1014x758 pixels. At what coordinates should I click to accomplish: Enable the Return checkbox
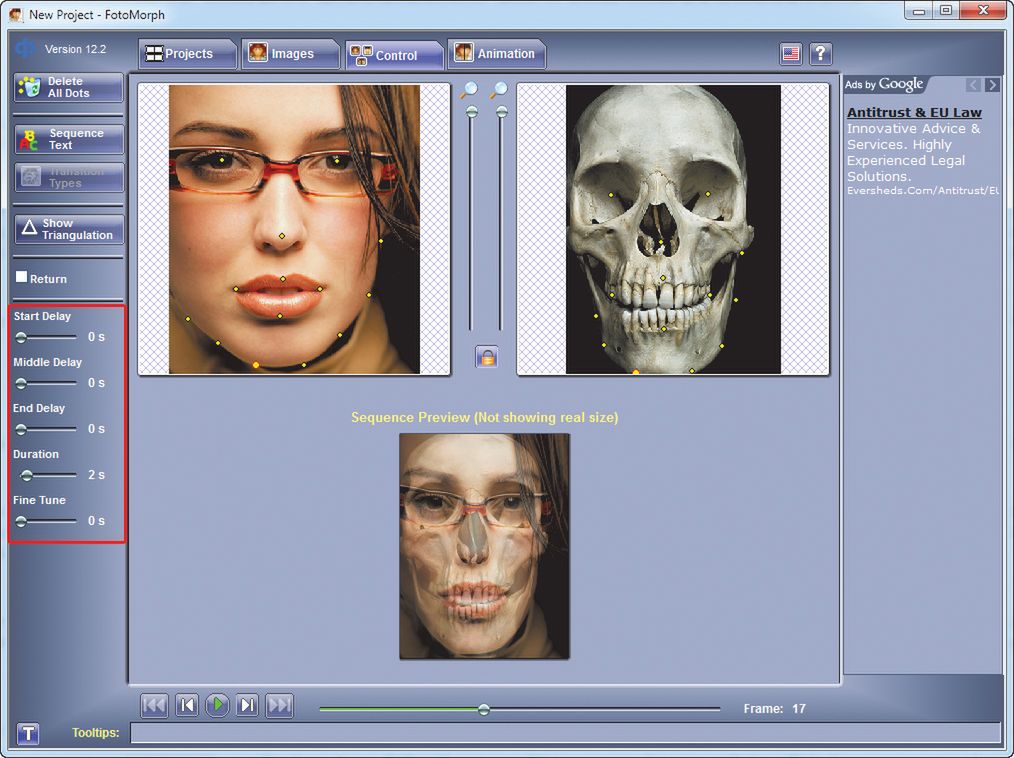click(21, 278)
